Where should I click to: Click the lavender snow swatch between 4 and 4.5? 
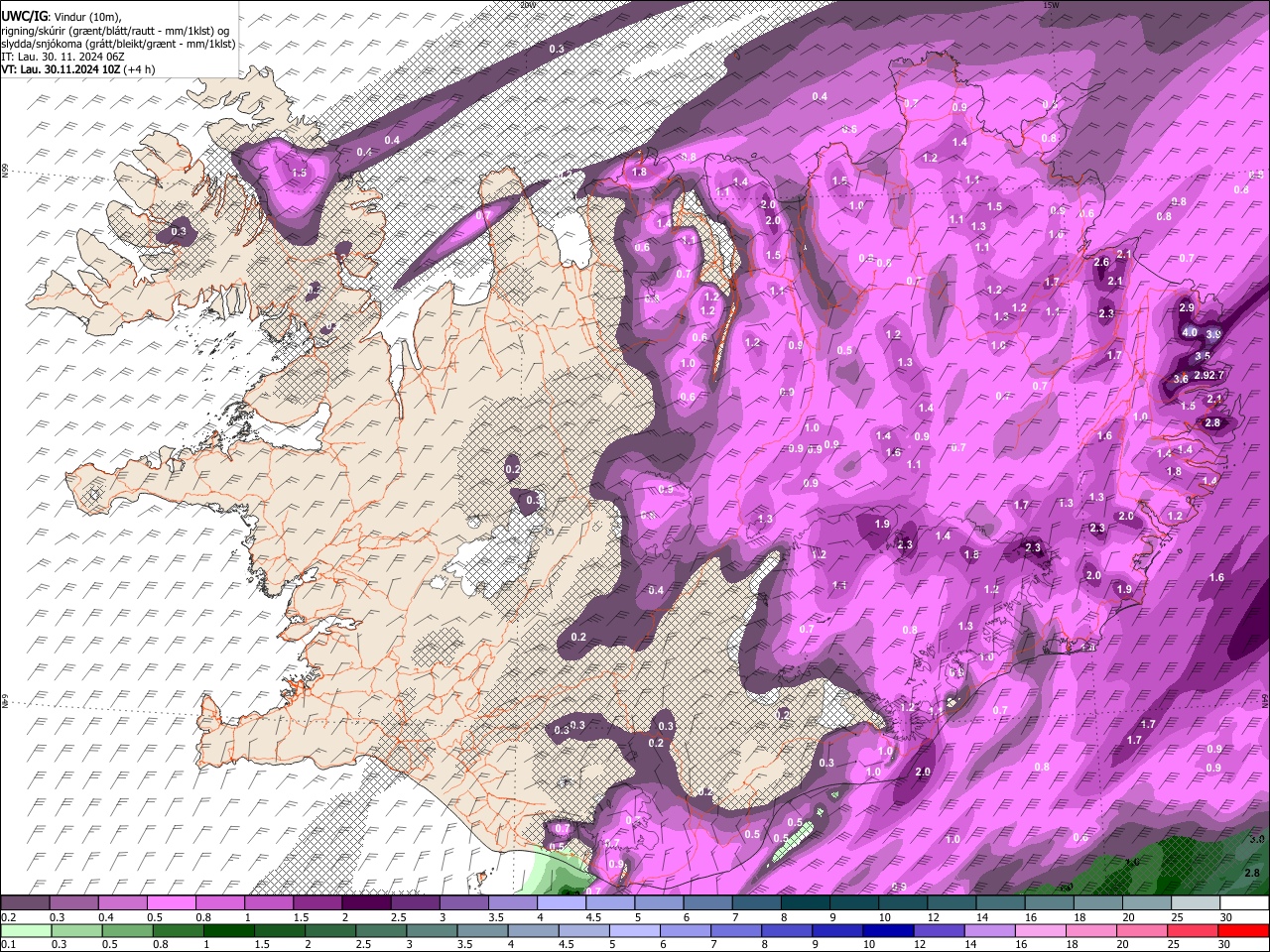tap(561, 903)
